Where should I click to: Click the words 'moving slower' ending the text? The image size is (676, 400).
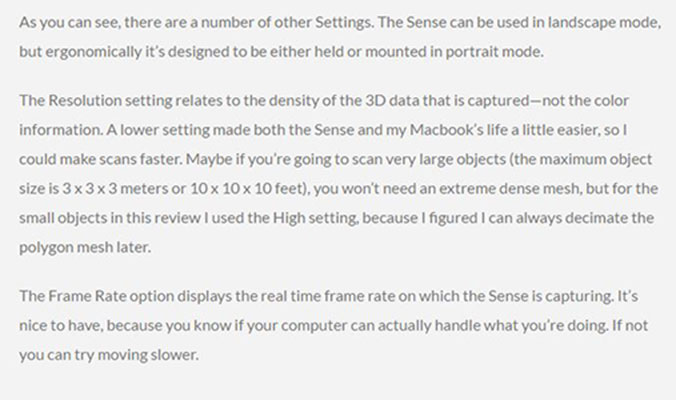point(148,355)
